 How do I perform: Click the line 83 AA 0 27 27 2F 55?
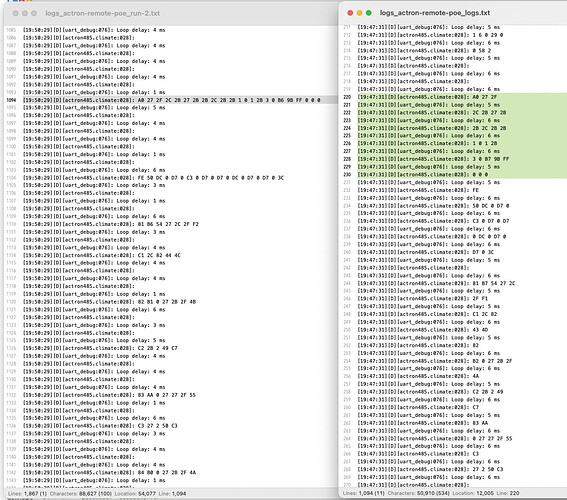tap(109, 395)
